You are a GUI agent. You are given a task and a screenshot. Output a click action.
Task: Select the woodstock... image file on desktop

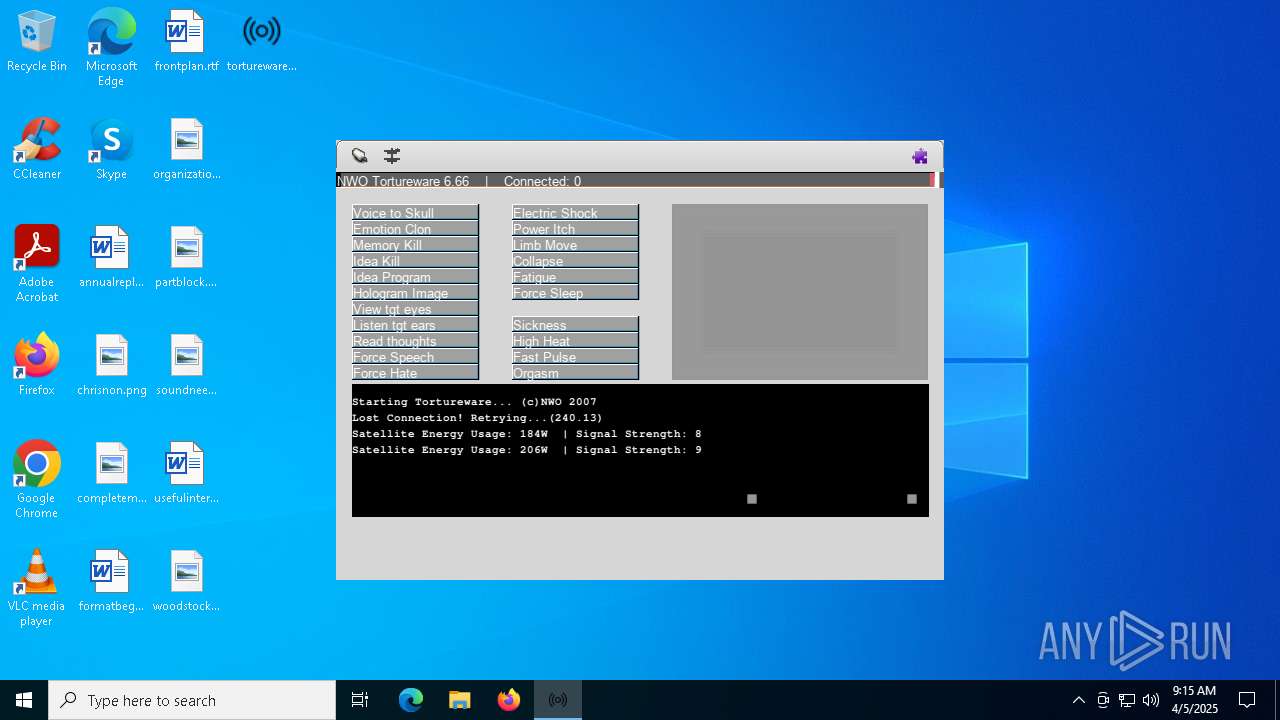point(186,581)
